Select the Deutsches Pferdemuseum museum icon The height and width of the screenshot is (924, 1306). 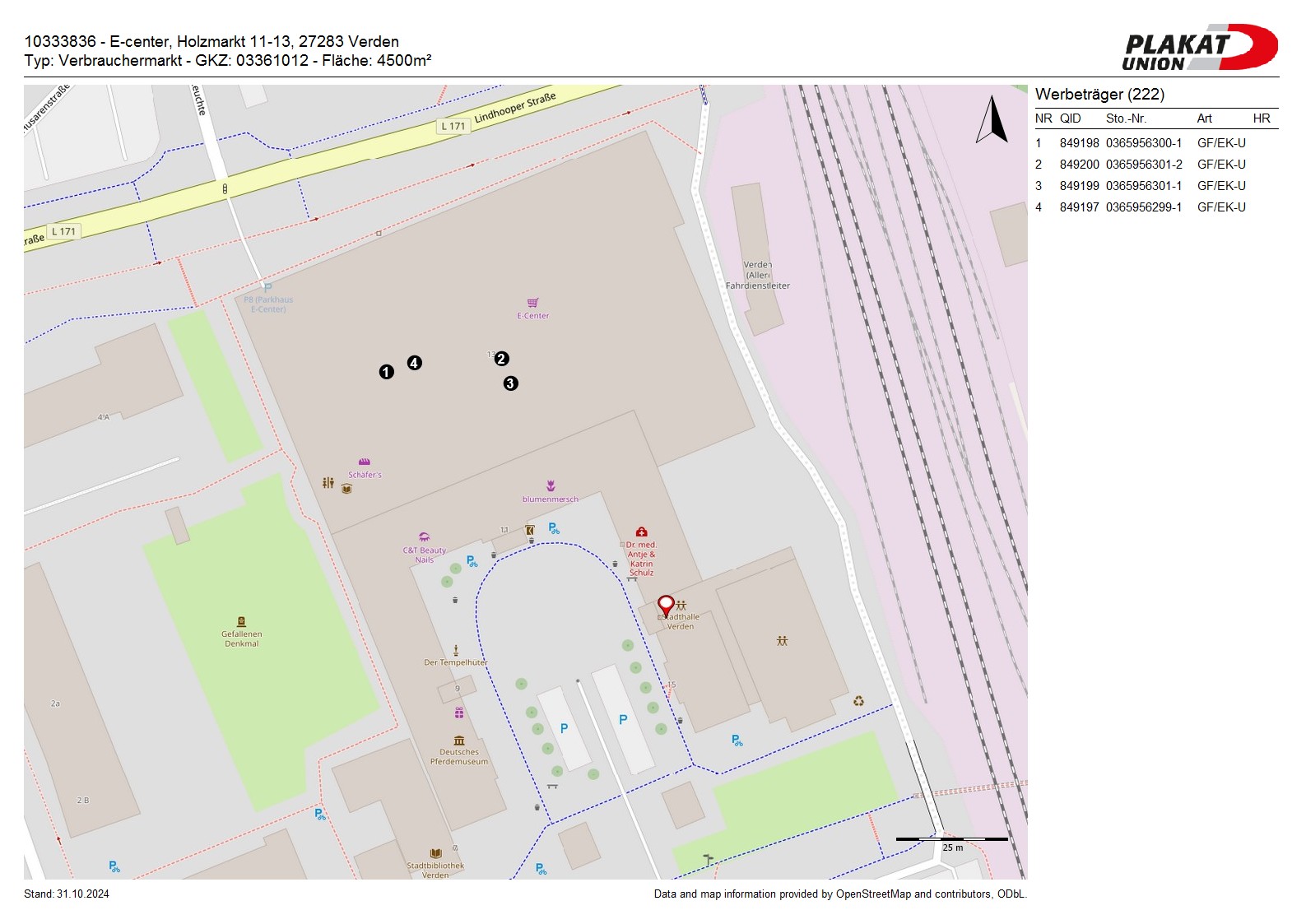coord(458,741)
